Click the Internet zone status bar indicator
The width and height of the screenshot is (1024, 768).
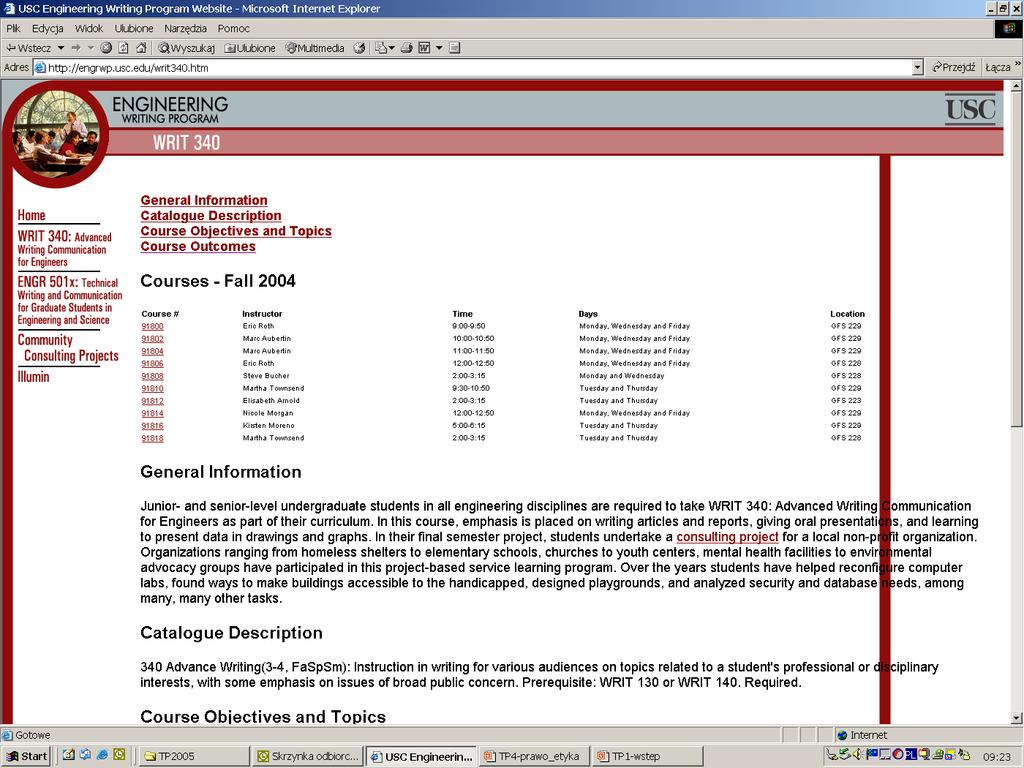862,735
